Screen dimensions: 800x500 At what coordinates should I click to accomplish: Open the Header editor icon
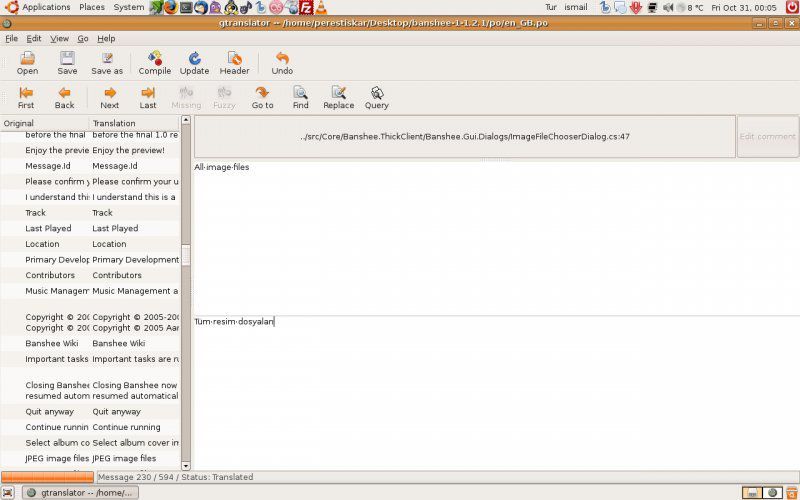(234, 64)
